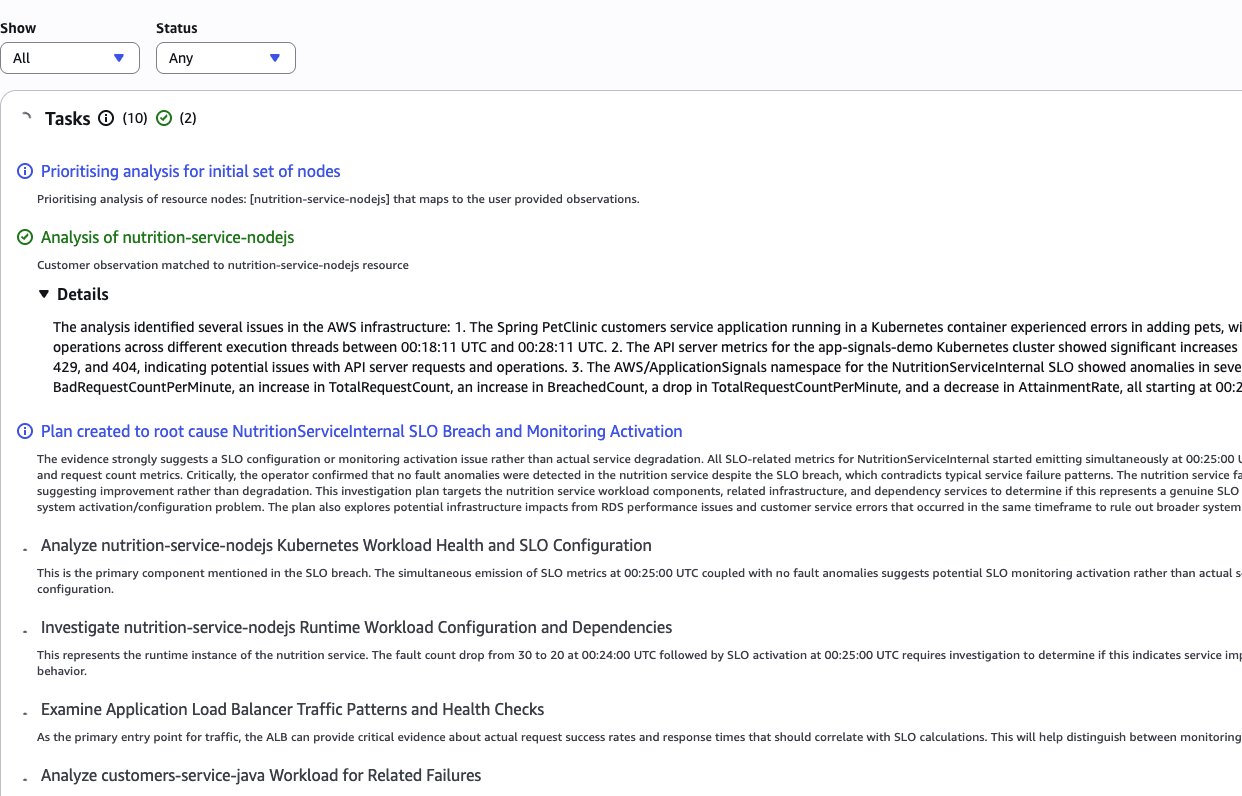The width and height of the screenshot is (1242, 796).
Task: Select Investigate nutrition-service-nodejs Runtime Workload Configuration task
Action: pyautogui.click(x=356, y=628)
